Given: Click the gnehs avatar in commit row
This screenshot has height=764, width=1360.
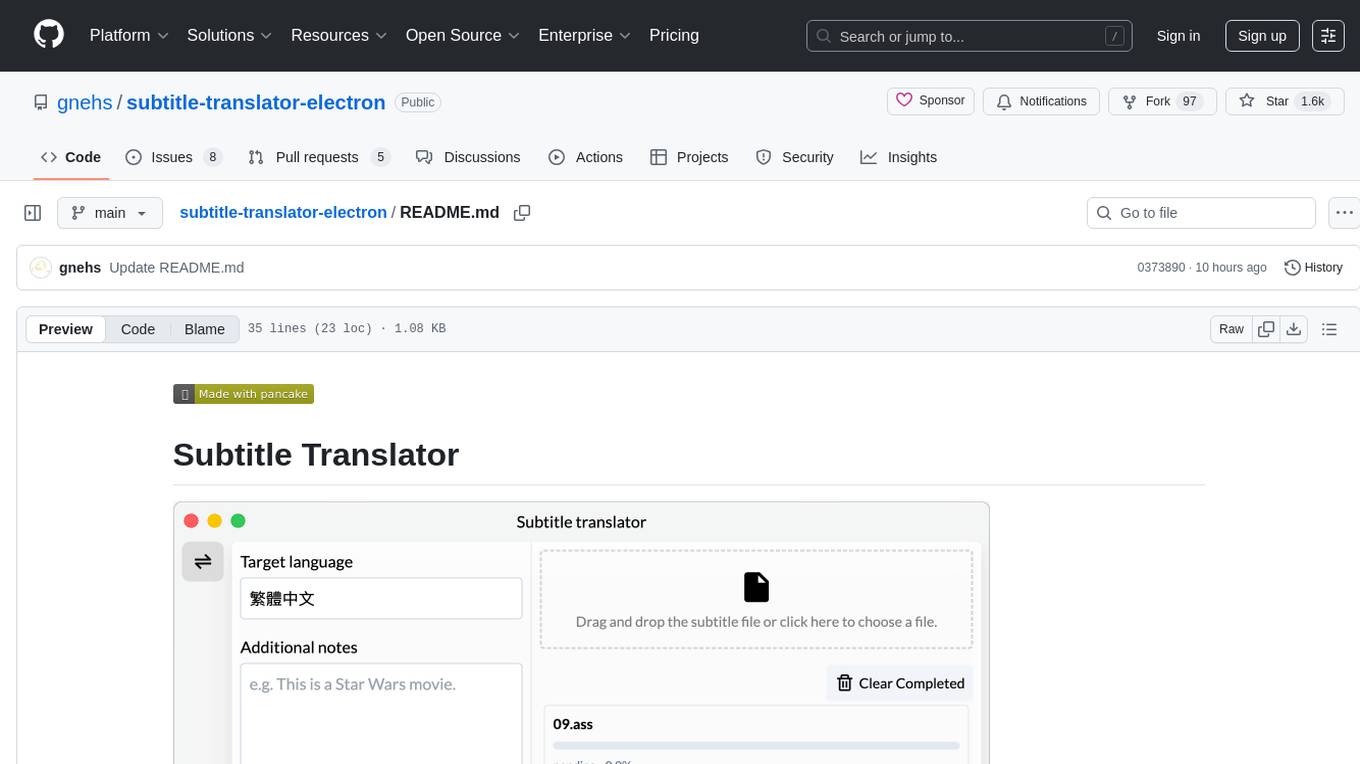Looking at the screenshot, I should pos(40,268).
